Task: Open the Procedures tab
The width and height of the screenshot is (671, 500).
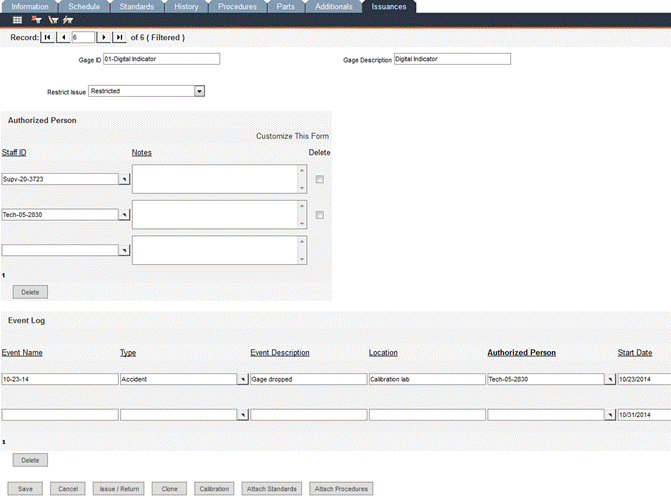Action: (237, 6)
